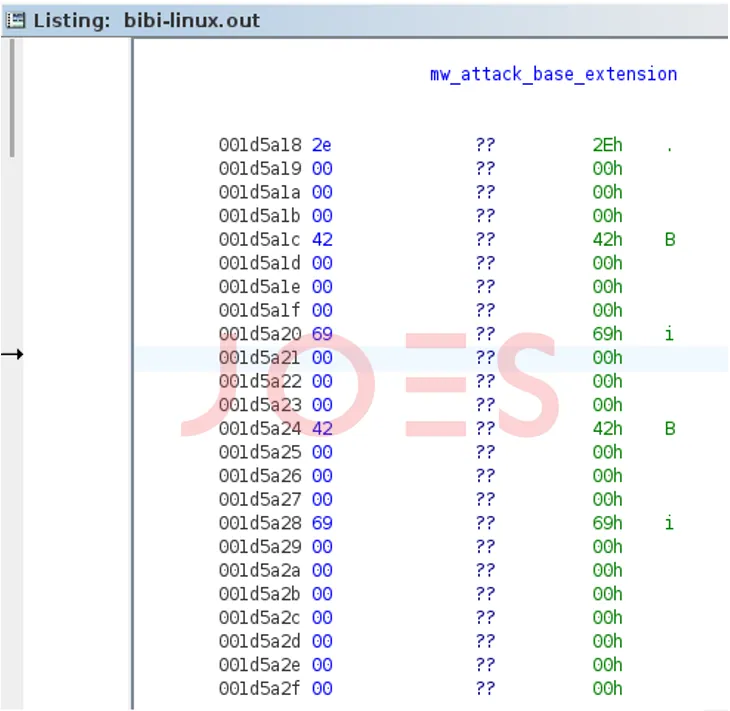
Task: Click the 00h value at 001d5a2f row
Action: pyautogui.click(x=607, y=689)
